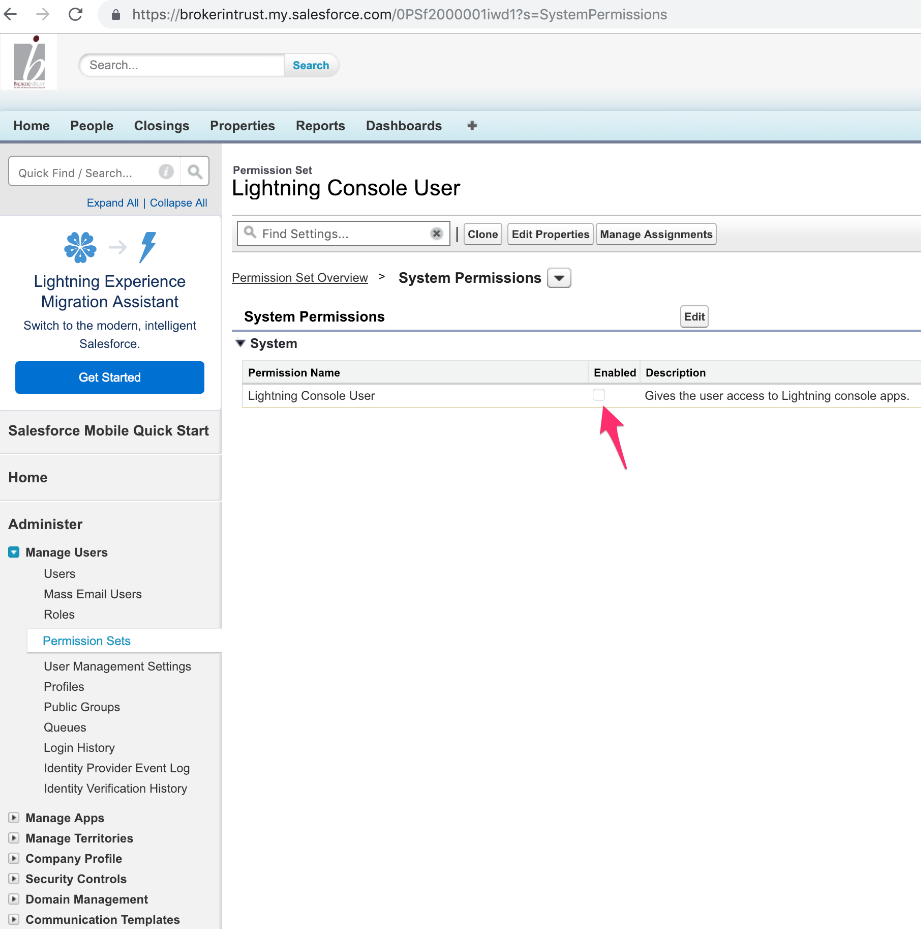Click the Edit Properties button
The height and width of the screenshot is (929, 921).
point(550,234)
